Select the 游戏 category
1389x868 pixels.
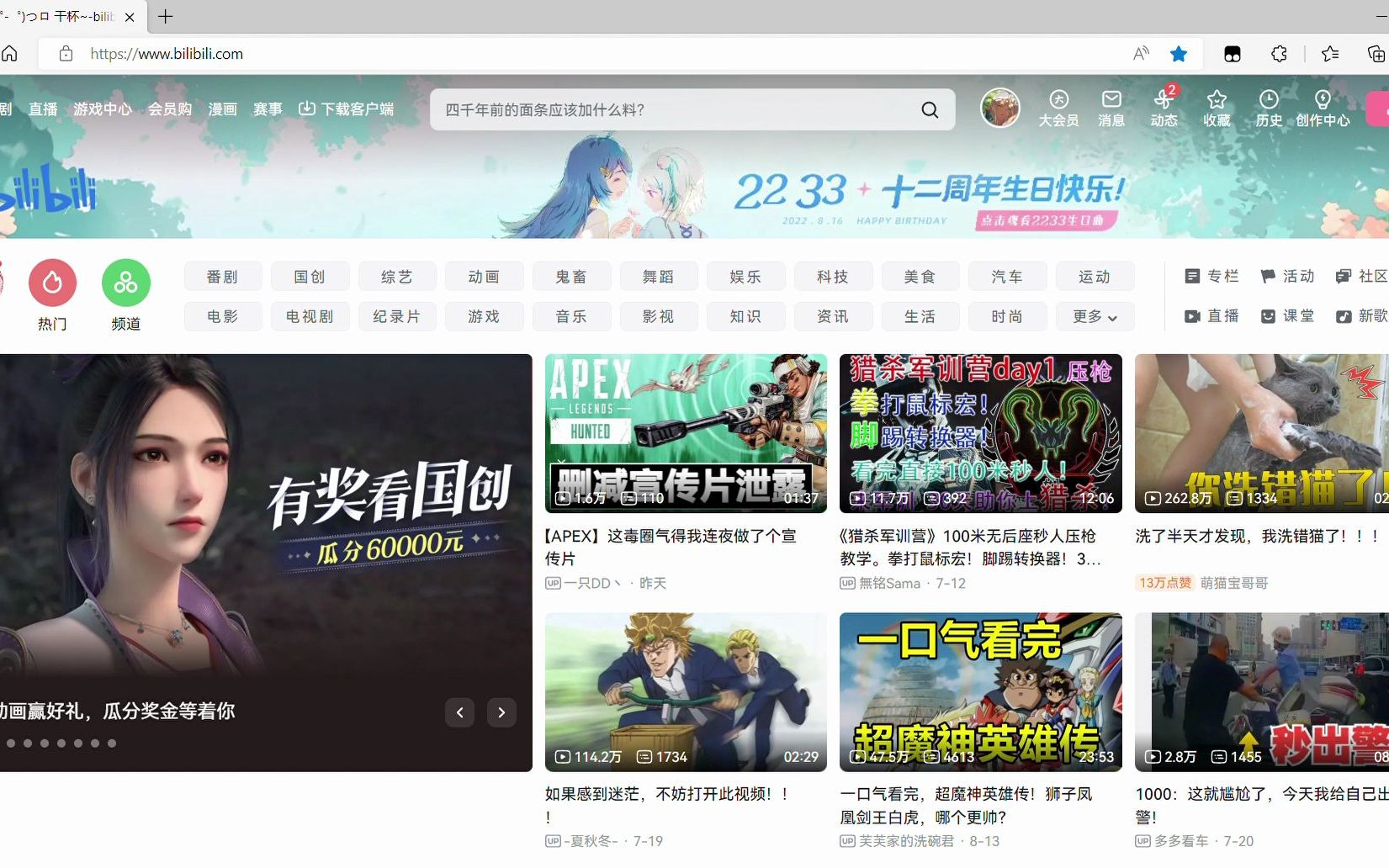point(485,316)
